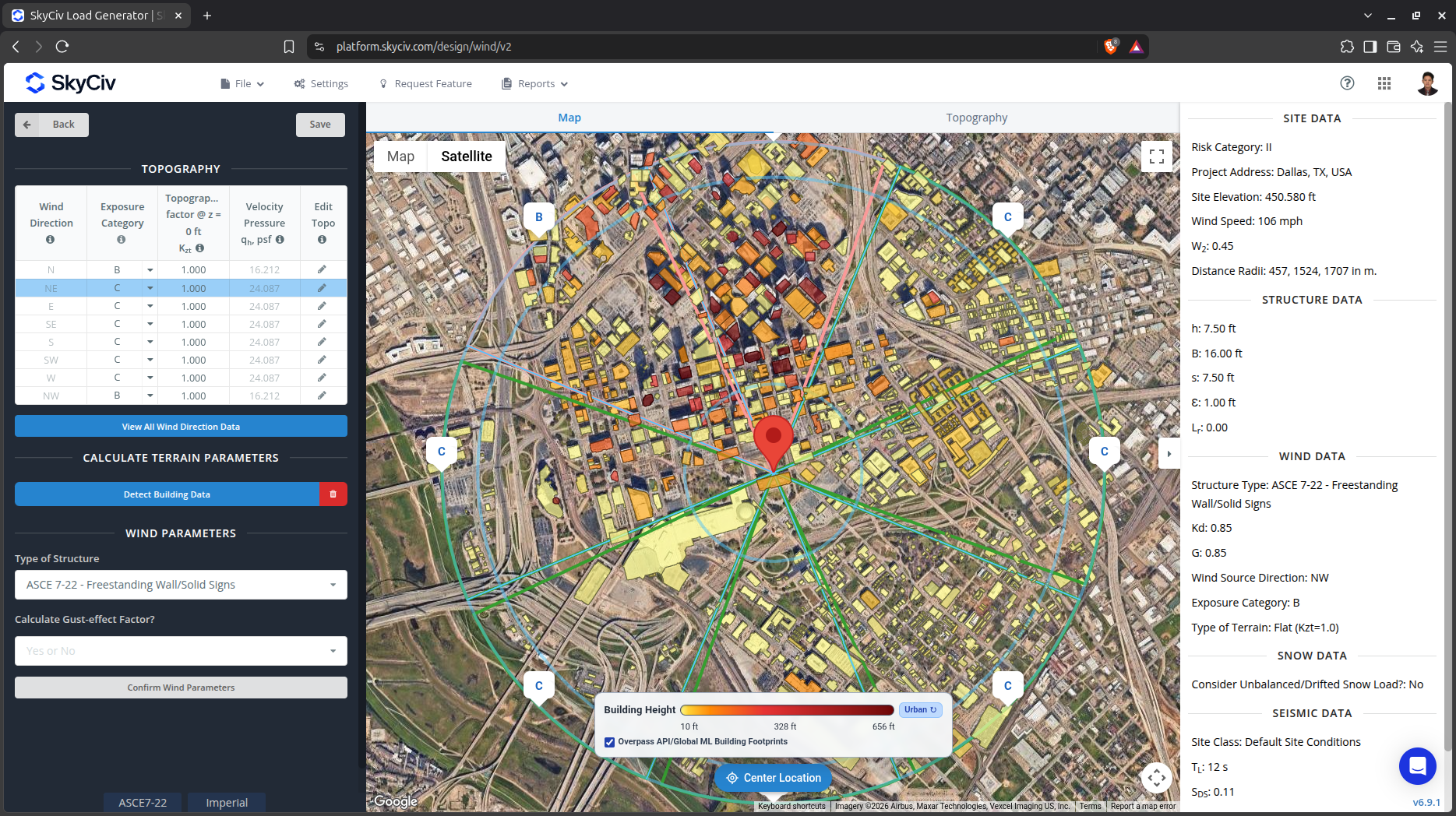Click the right panel vertical scrollbar
1456x816 pixels.
[x=1448, y=426]
